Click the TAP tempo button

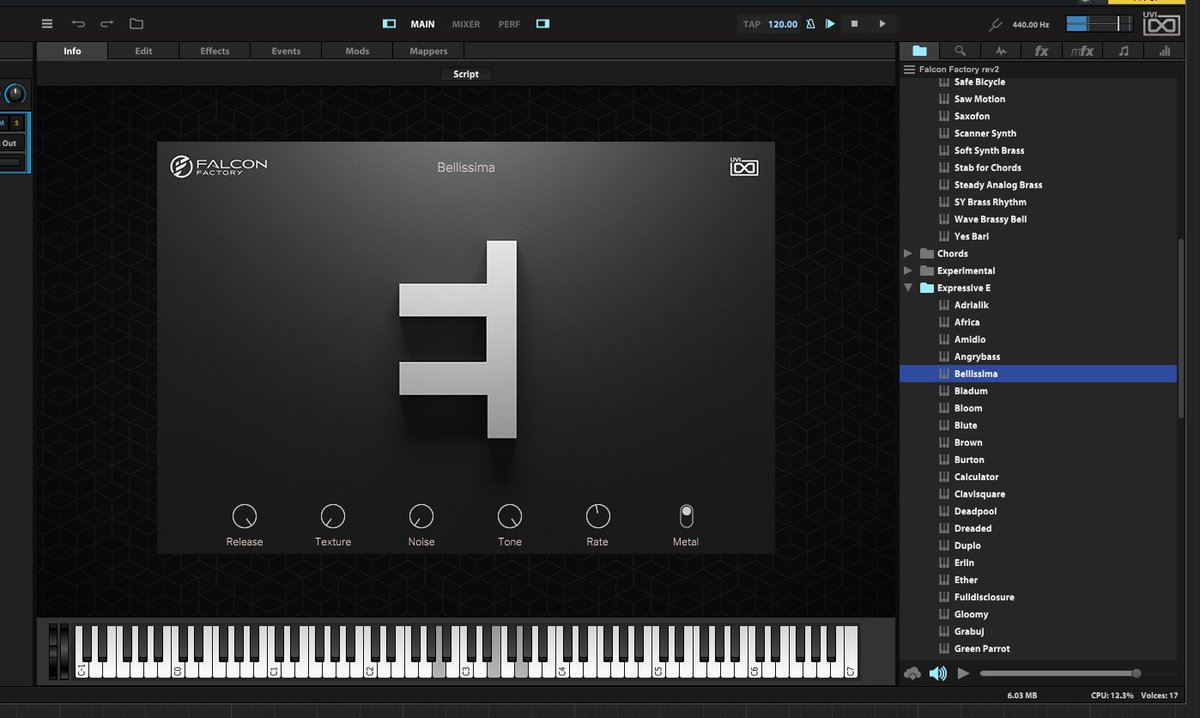pos(752,24)
